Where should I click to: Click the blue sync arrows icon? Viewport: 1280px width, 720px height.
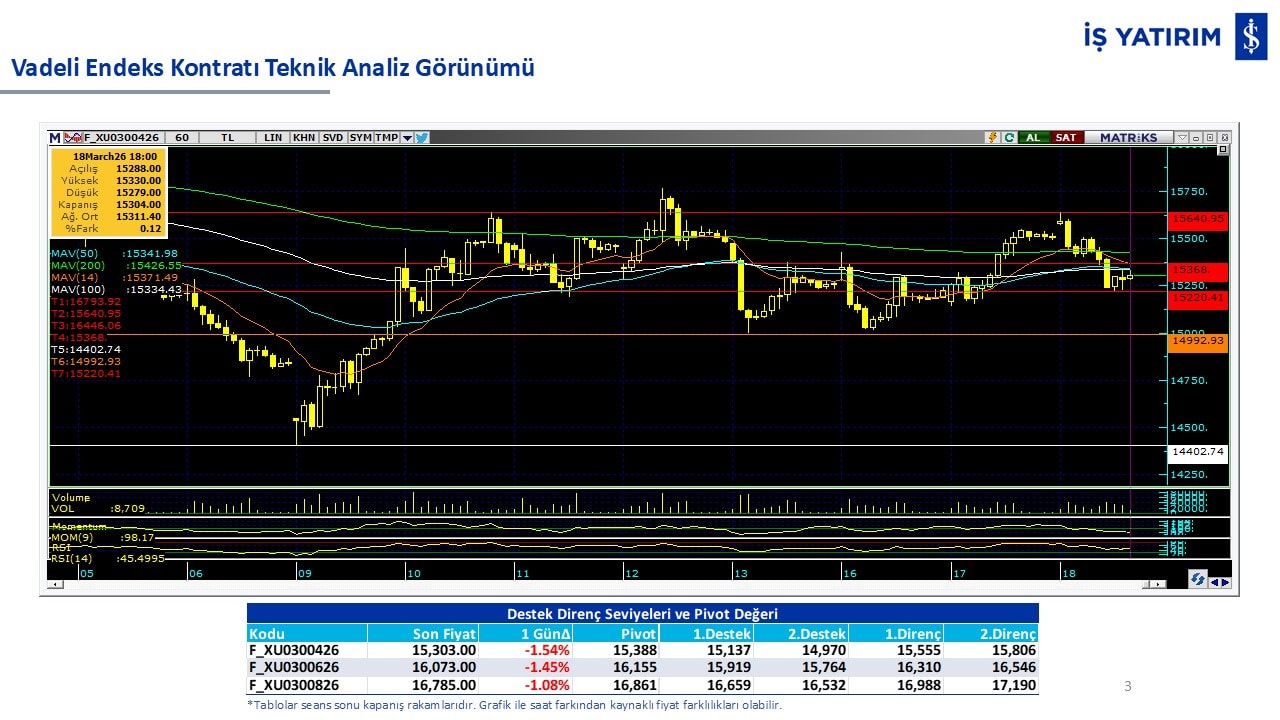(1197, 580)
